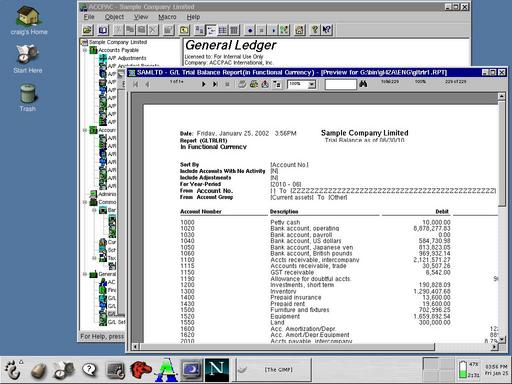Viewport: 512px width, 384px height.
Task: Click the macro play arrow icon
Action: [273, 30]
